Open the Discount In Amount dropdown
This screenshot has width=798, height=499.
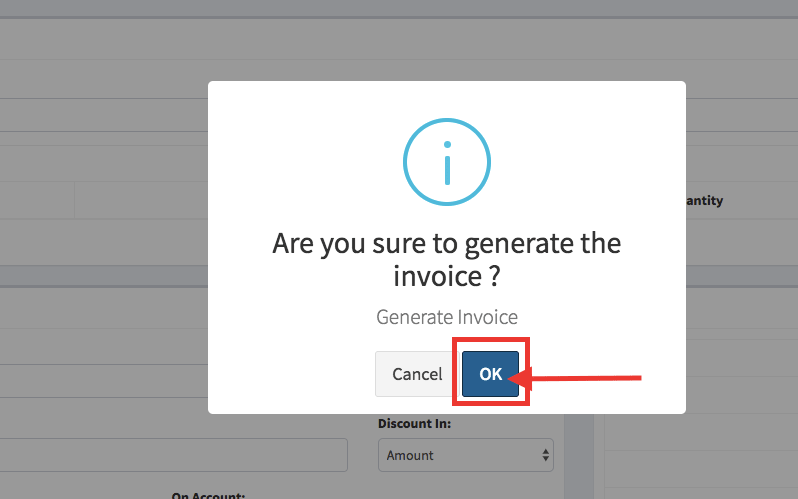(466, 455)
